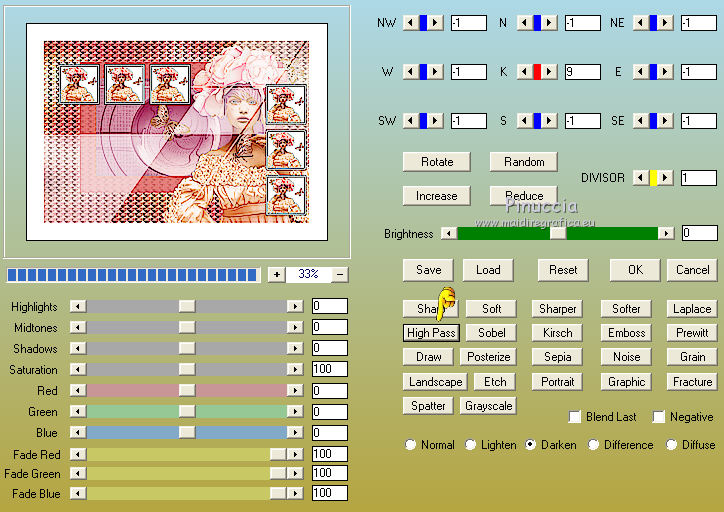This screenshot has height=512, width=724.
Task: Select the Lighten radio button
Action: pos(470,445)
